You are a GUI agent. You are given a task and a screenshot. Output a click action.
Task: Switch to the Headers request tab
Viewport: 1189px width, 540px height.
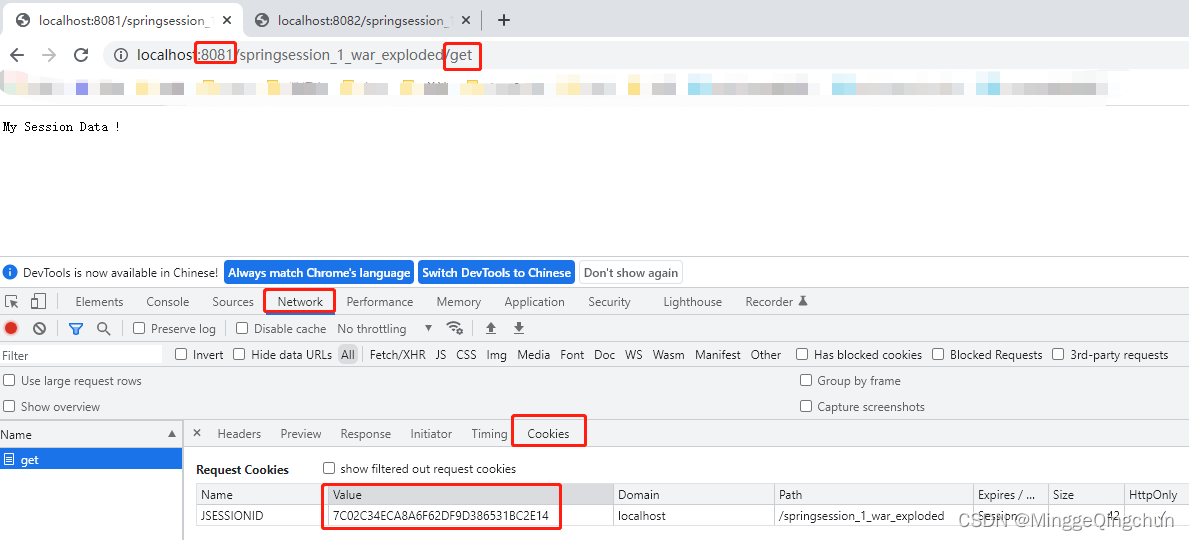coord(239,434)
